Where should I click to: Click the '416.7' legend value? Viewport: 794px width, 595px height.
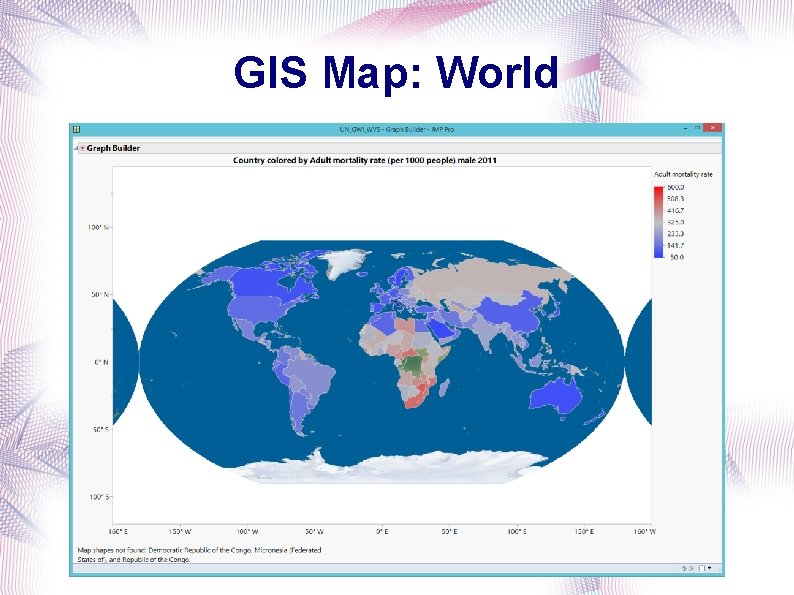tap(675, 211)
